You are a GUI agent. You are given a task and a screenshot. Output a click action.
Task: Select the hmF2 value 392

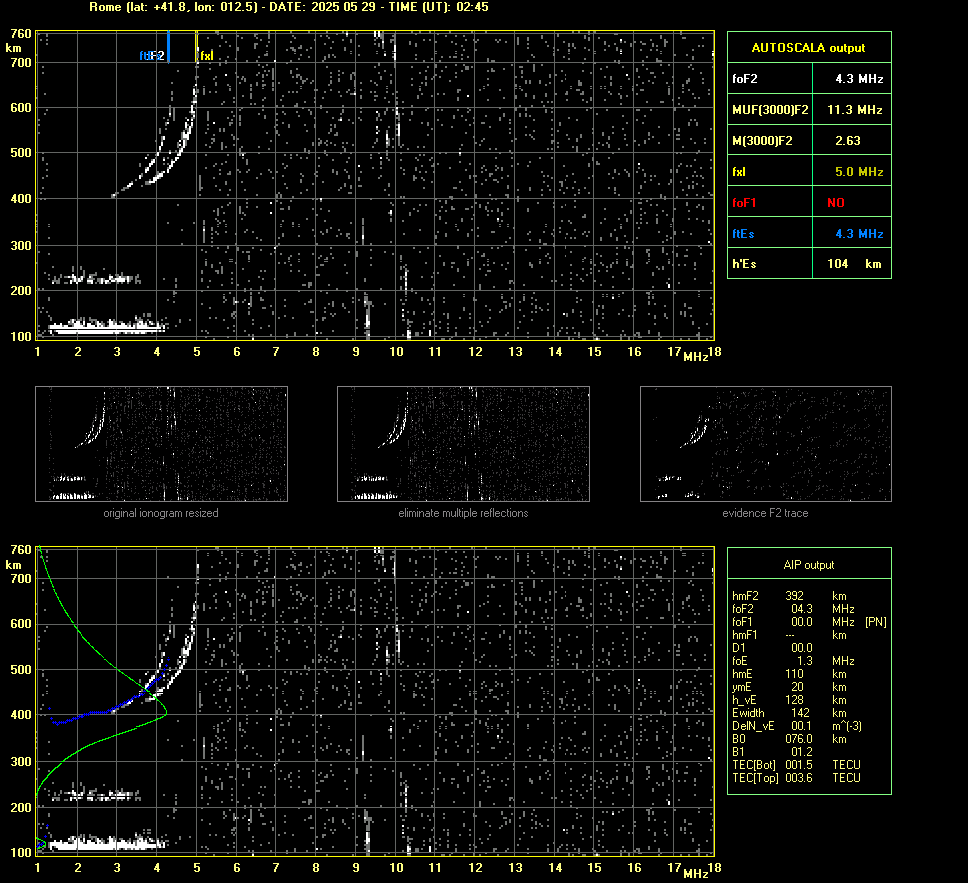795,596
